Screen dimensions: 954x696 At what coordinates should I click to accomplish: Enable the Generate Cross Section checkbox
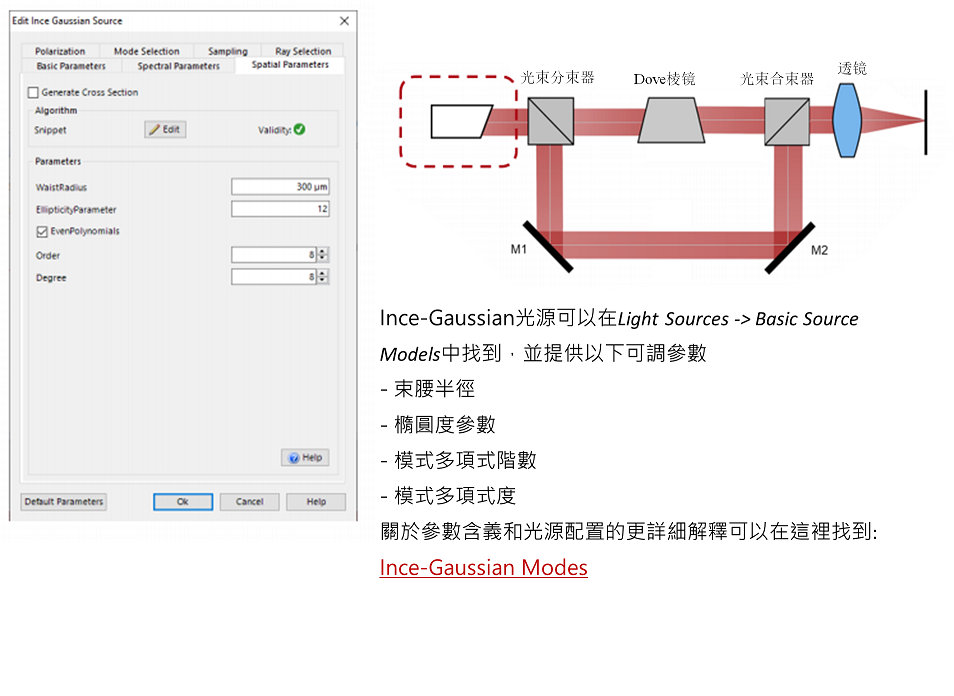(x=34, y=93)
